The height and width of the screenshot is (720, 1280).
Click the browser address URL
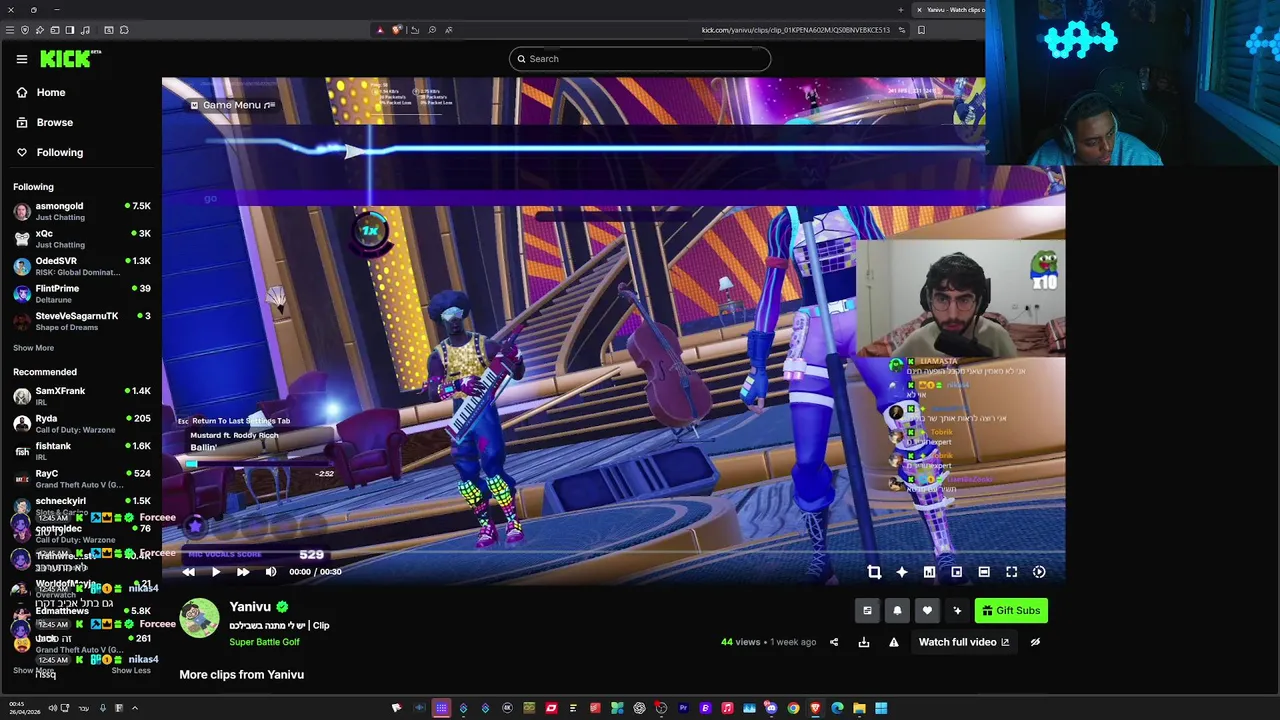pos(795,30)
